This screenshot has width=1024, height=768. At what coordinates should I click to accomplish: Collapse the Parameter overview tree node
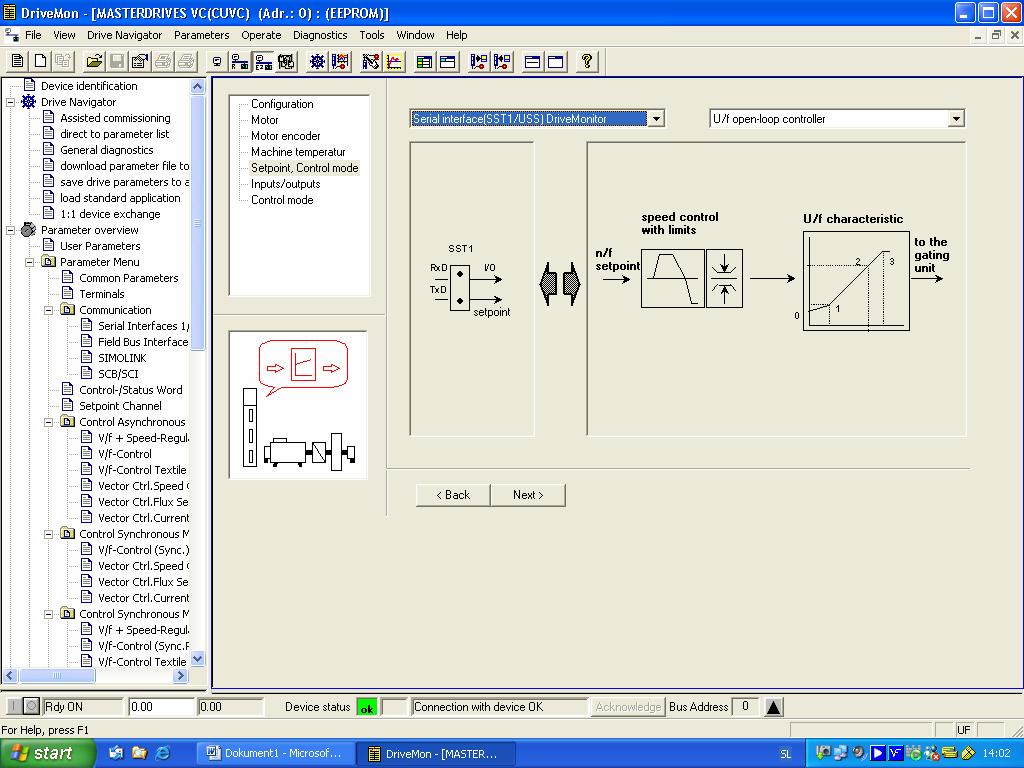[10, 230]
